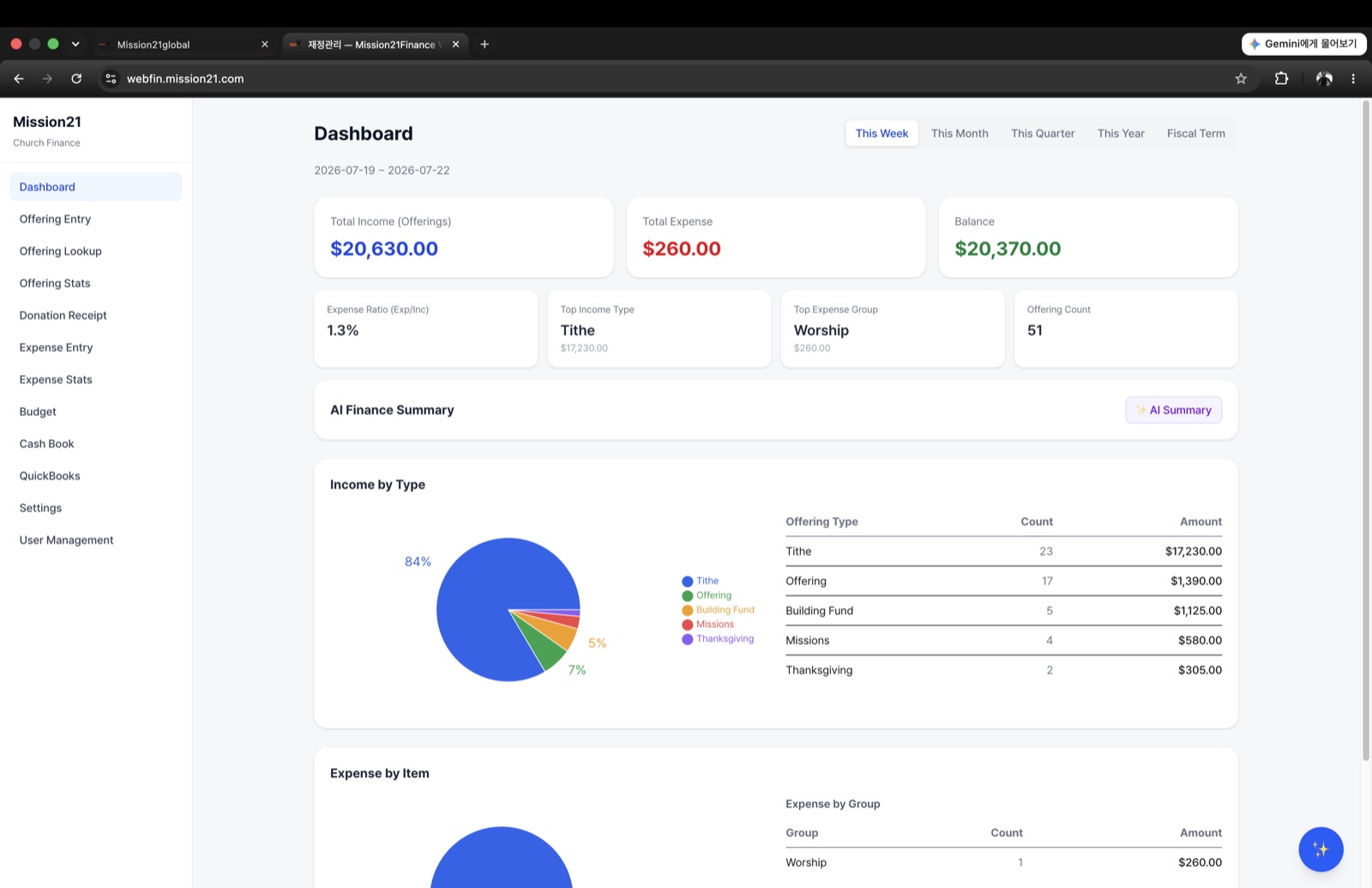Click the Building Fund legend color dot
This screenshot has height=888, width=1372.
pos(687,610)
